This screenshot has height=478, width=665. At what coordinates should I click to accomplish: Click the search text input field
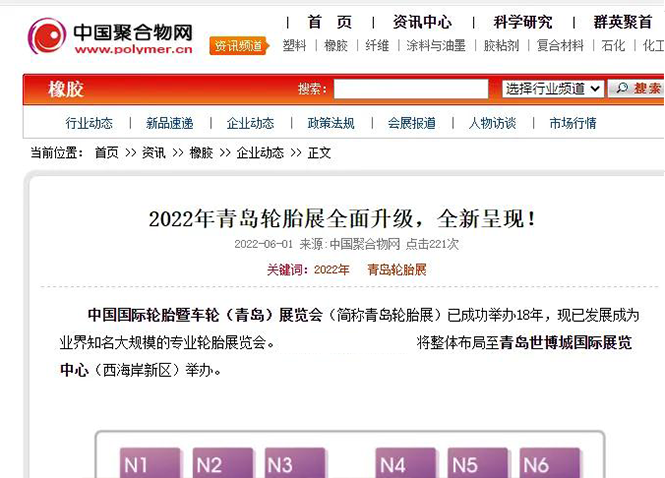click(411, 89)
